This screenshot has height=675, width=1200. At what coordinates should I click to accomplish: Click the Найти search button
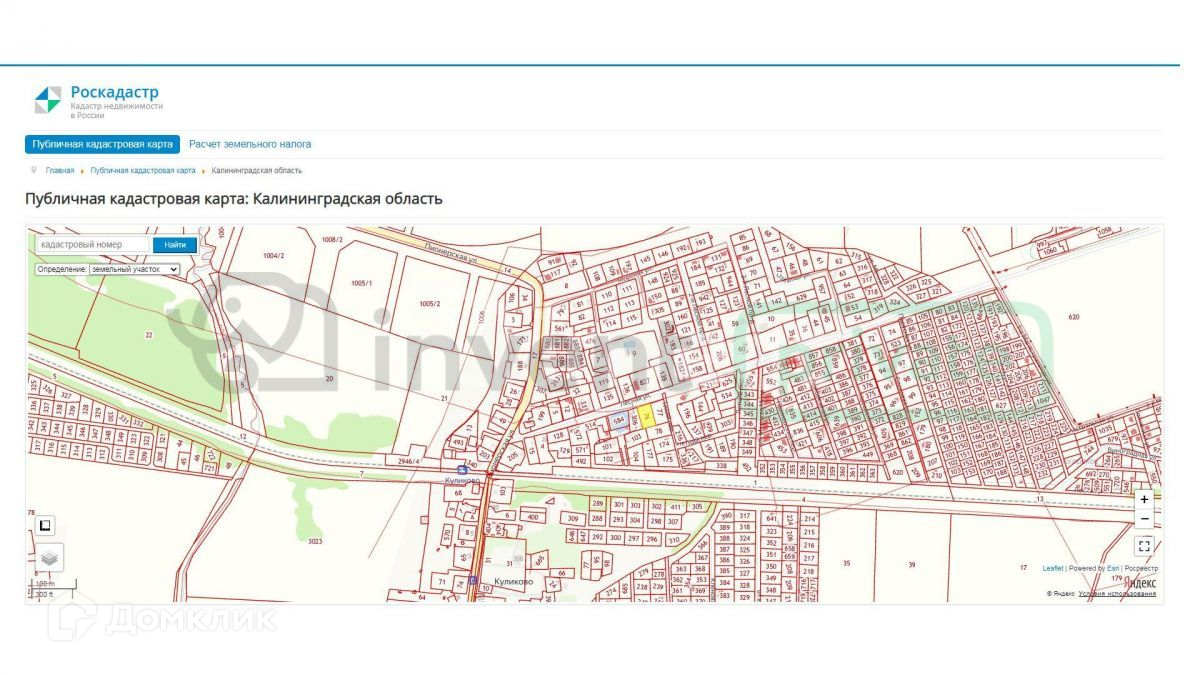175,244
